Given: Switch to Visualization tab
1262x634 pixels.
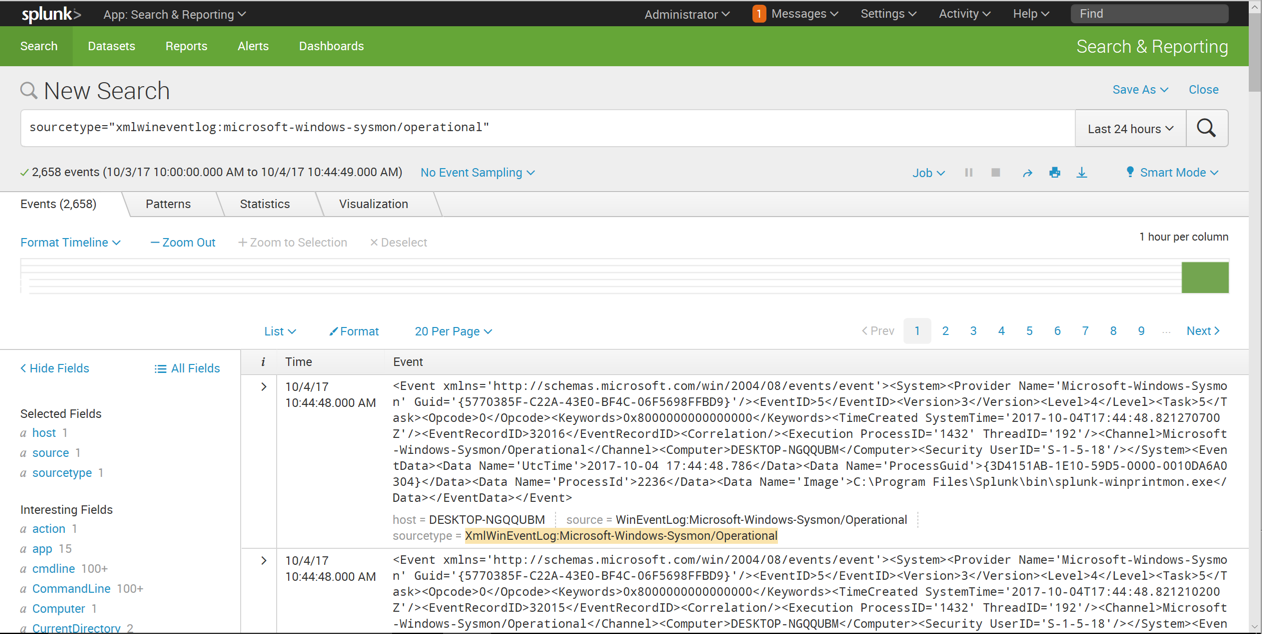Looking at the screenshot, I should (373, 204).
